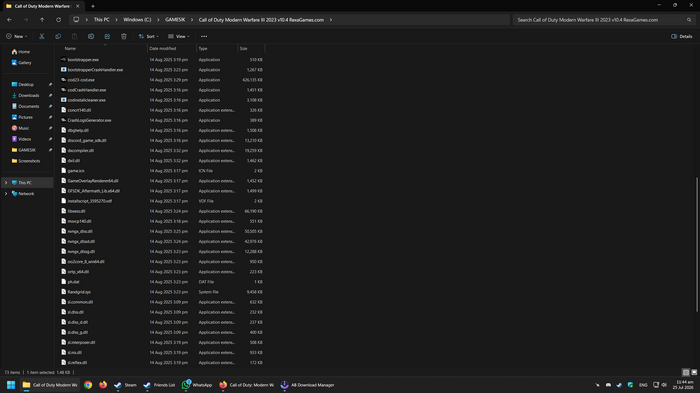Image resolution: width=700 pixels, height=393 pixels.
Task: Click the Cut scissors icon in toolbar
Action: [42, 36]
